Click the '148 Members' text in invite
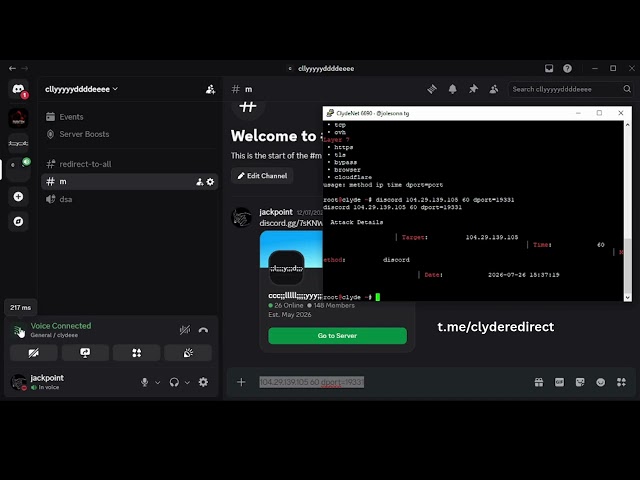The width and height of the screenshot is (640, 480). 334,305
